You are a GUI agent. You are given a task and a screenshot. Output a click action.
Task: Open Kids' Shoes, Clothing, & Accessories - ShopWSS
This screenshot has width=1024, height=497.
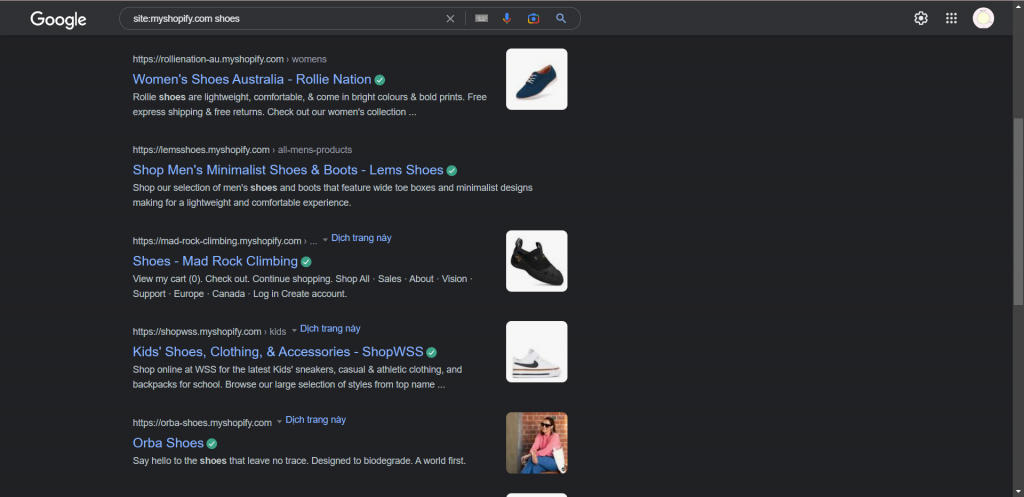[278, 351]
